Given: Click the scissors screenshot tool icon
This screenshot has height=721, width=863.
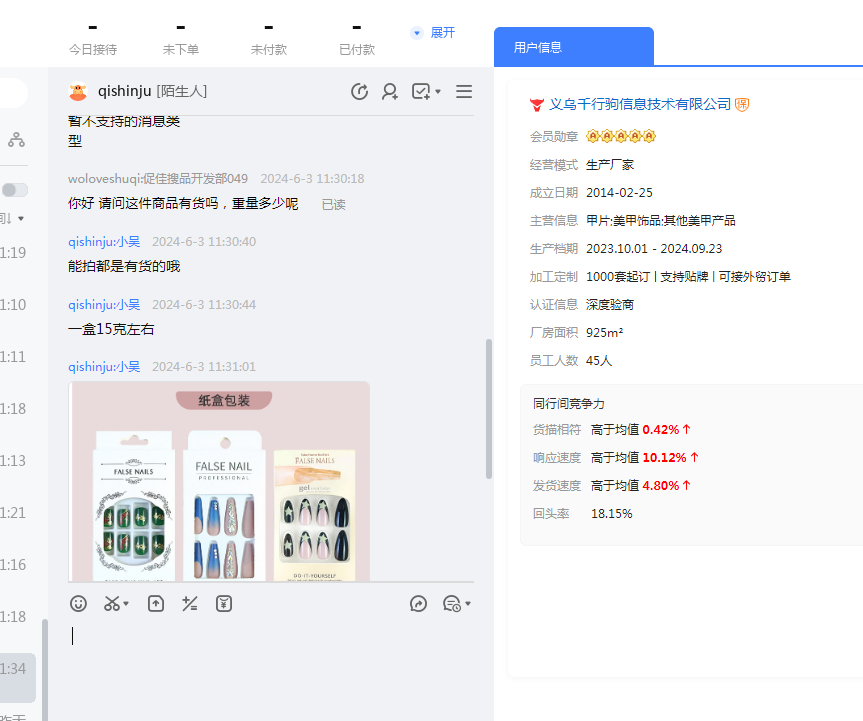Looking at the screenshot, I should 112,603.
